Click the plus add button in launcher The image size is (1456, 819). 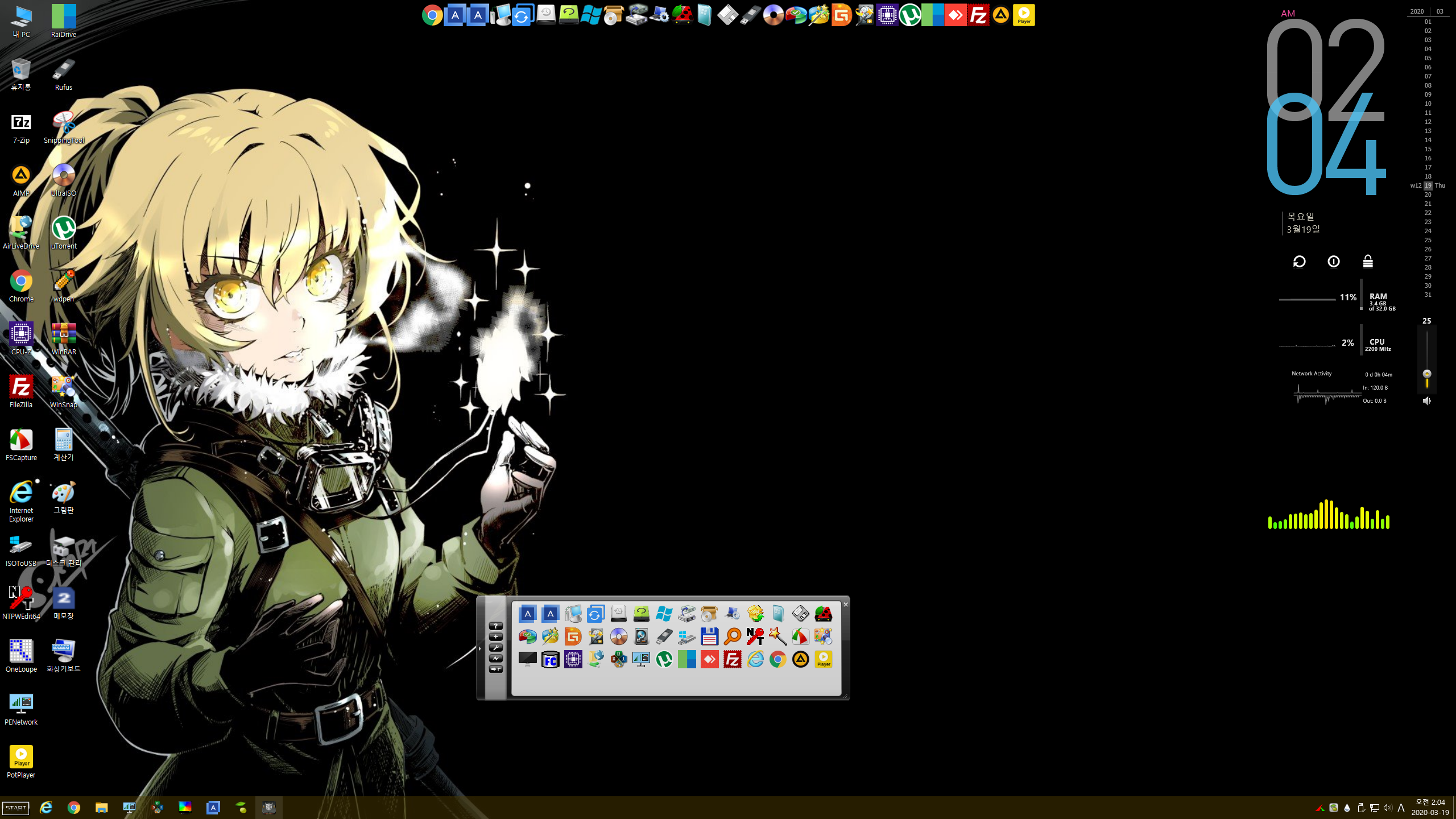[x=496, y=637]
